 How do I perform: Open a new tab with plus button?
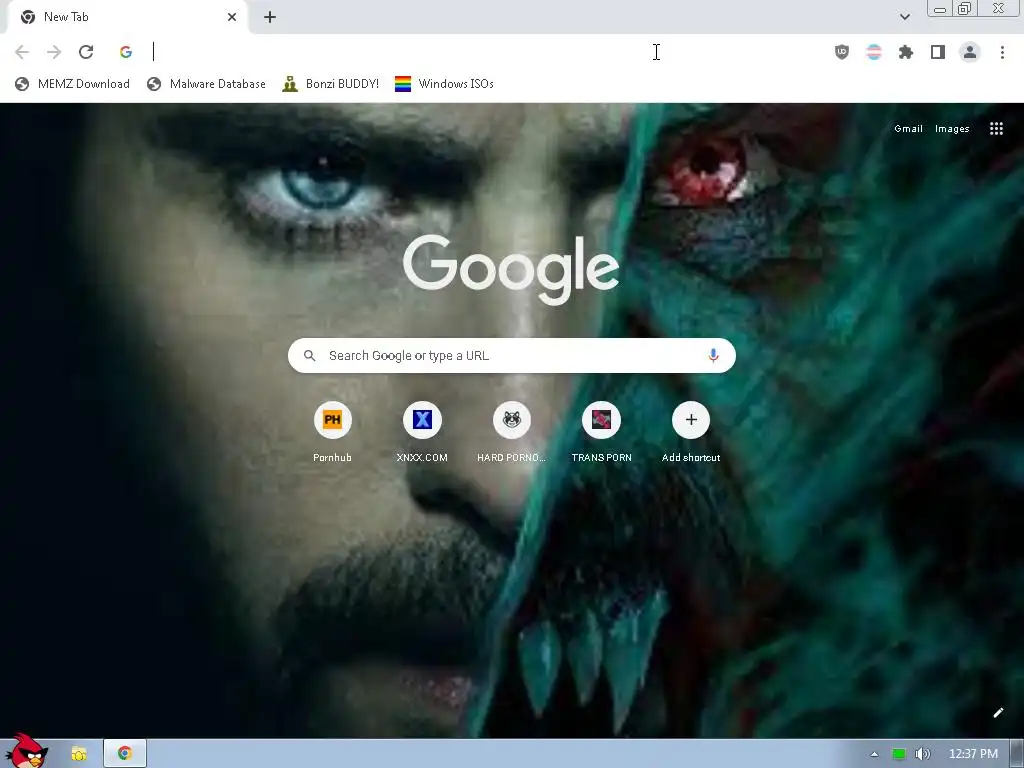click(x=270, y=17)
